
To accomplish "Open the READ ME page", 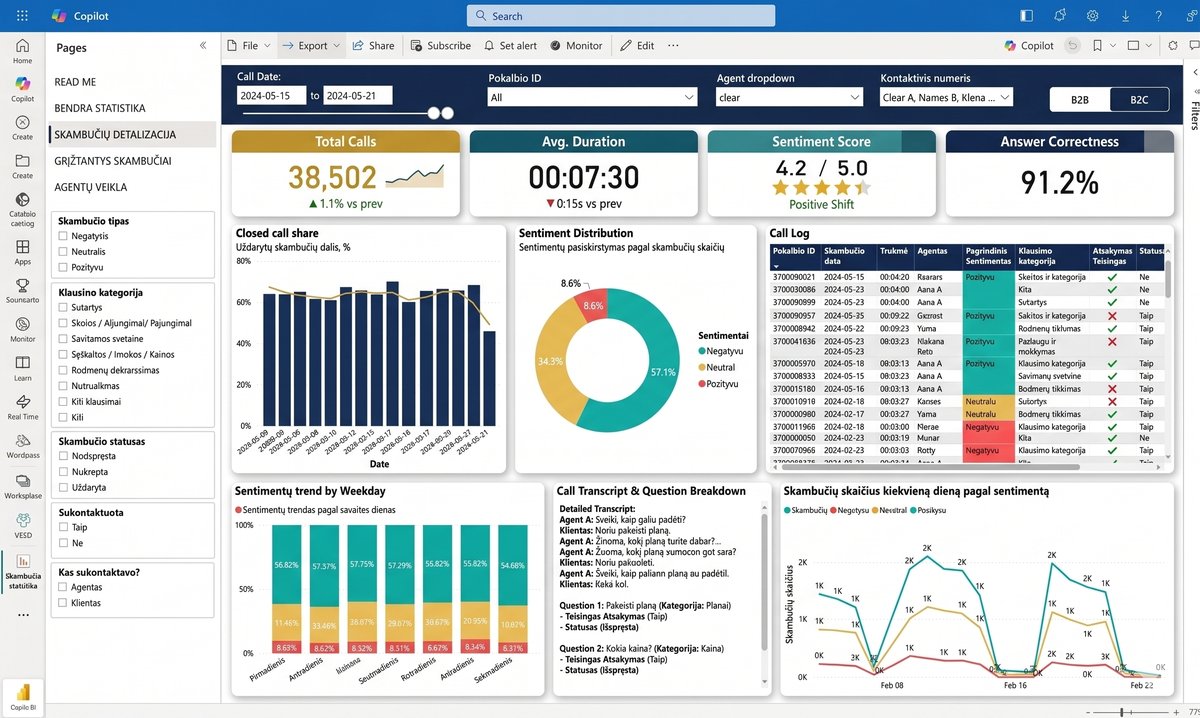I will (75, 82).
